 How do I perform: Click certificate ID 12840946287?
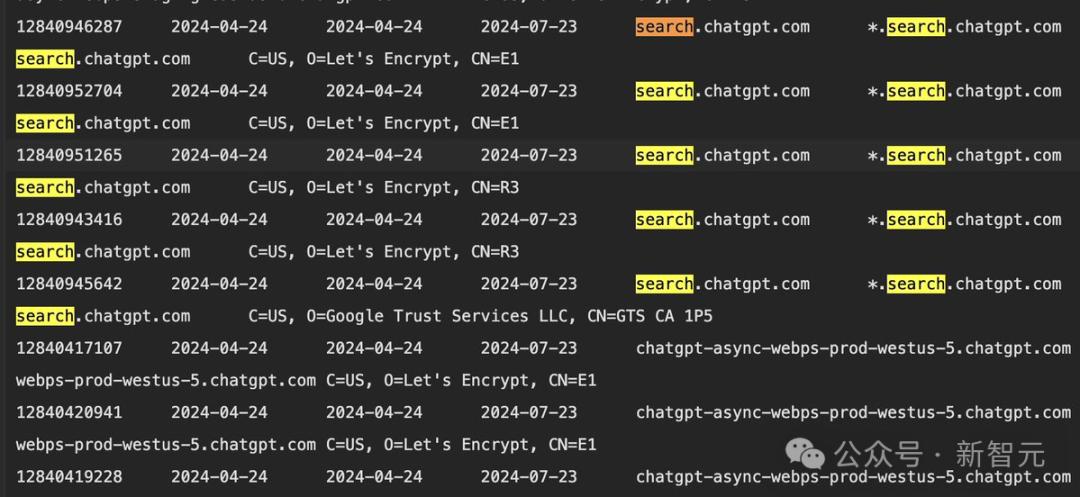69,27
